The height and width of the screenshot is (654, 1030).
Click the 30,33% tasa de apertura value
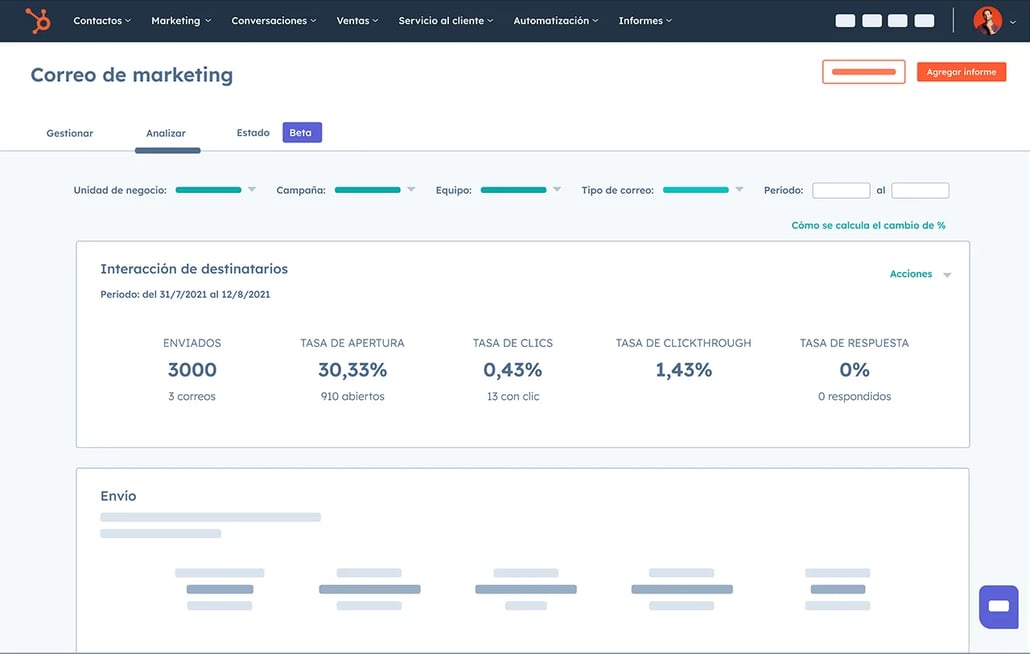pos(353,370)
